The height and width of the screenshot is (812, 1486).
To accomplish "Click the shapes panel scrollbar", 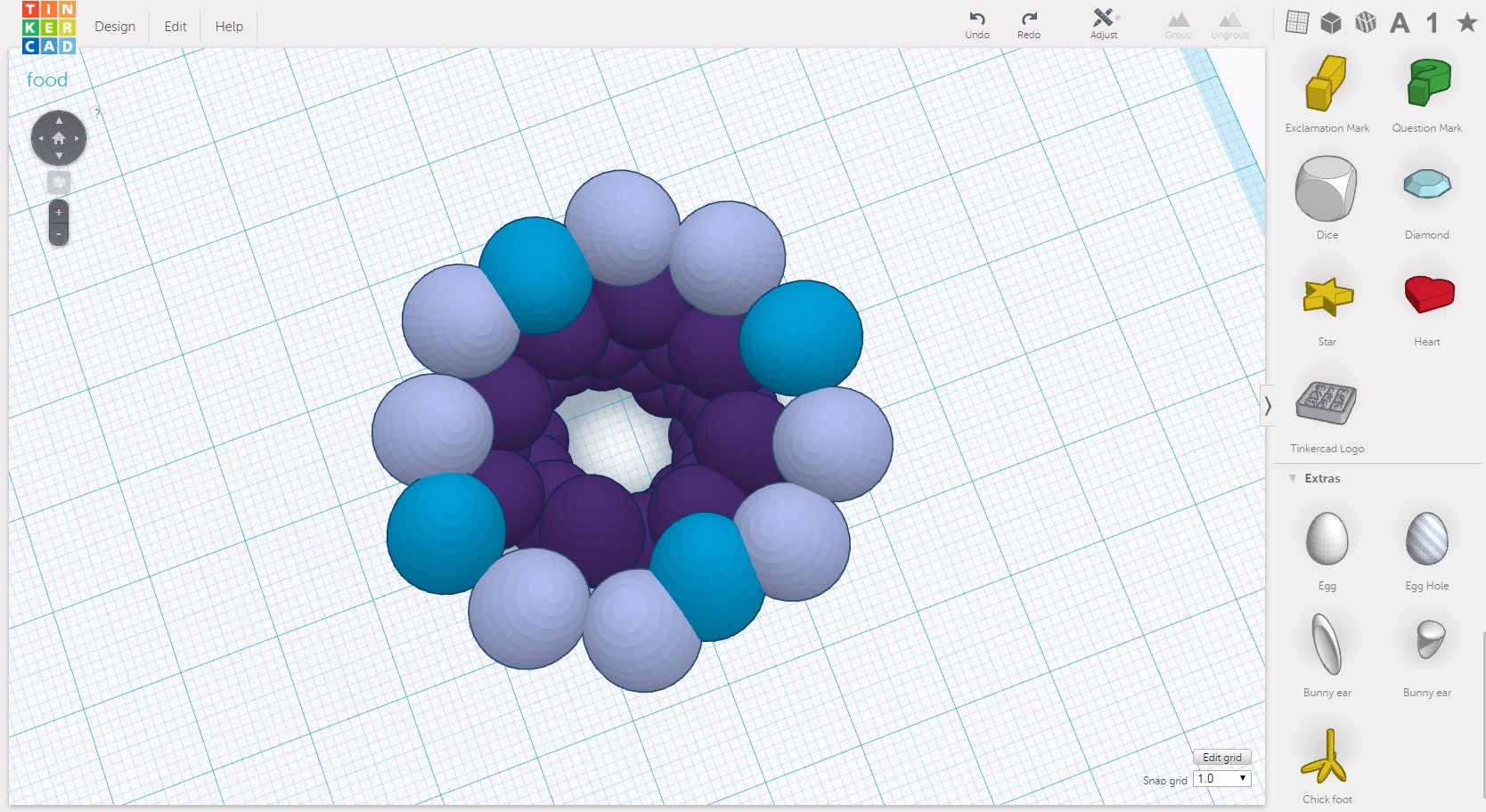I will tap(1482, 716).
